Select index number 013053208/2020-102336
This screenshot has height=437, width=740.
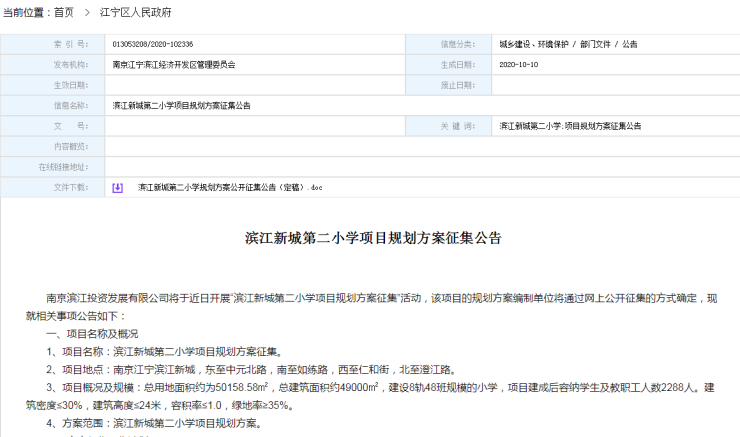(x=152, y=44)
